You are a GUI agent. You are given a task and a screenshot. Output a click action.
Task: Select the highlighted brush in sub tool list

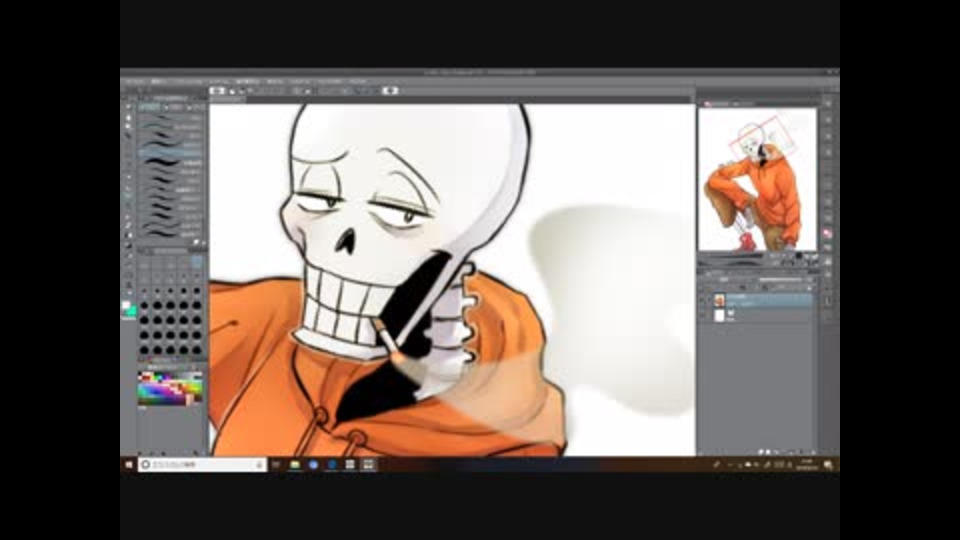[170, 153]
